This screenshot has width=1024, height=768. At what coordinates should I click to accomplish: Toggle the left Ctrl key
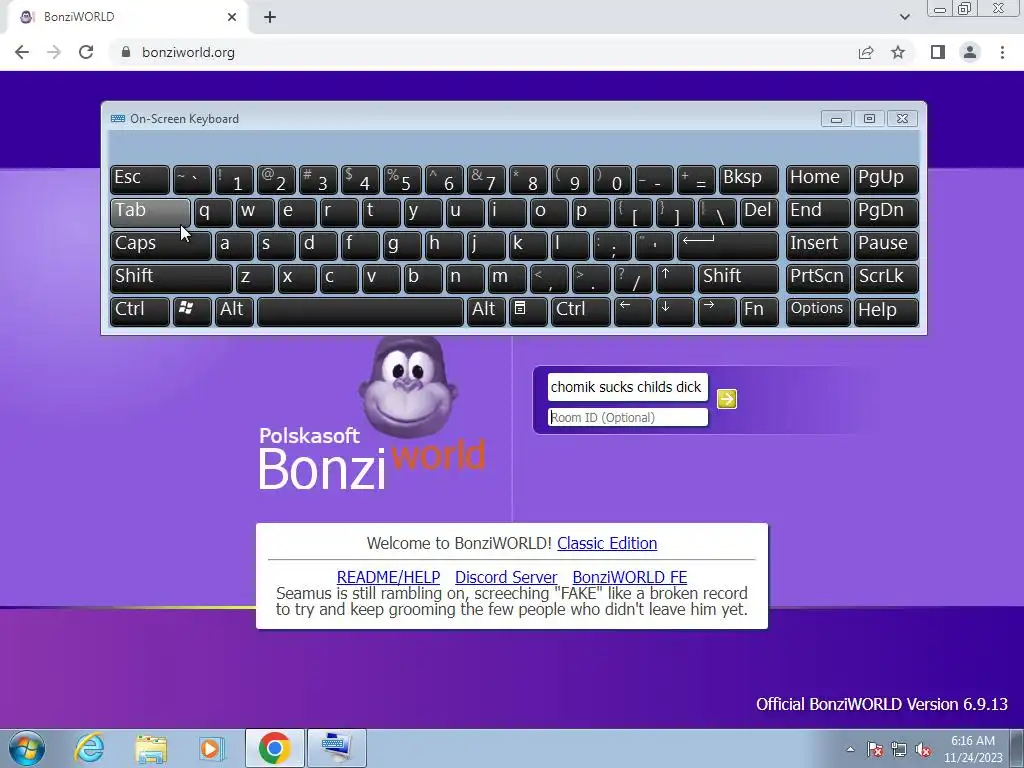[x=140, y=310]
